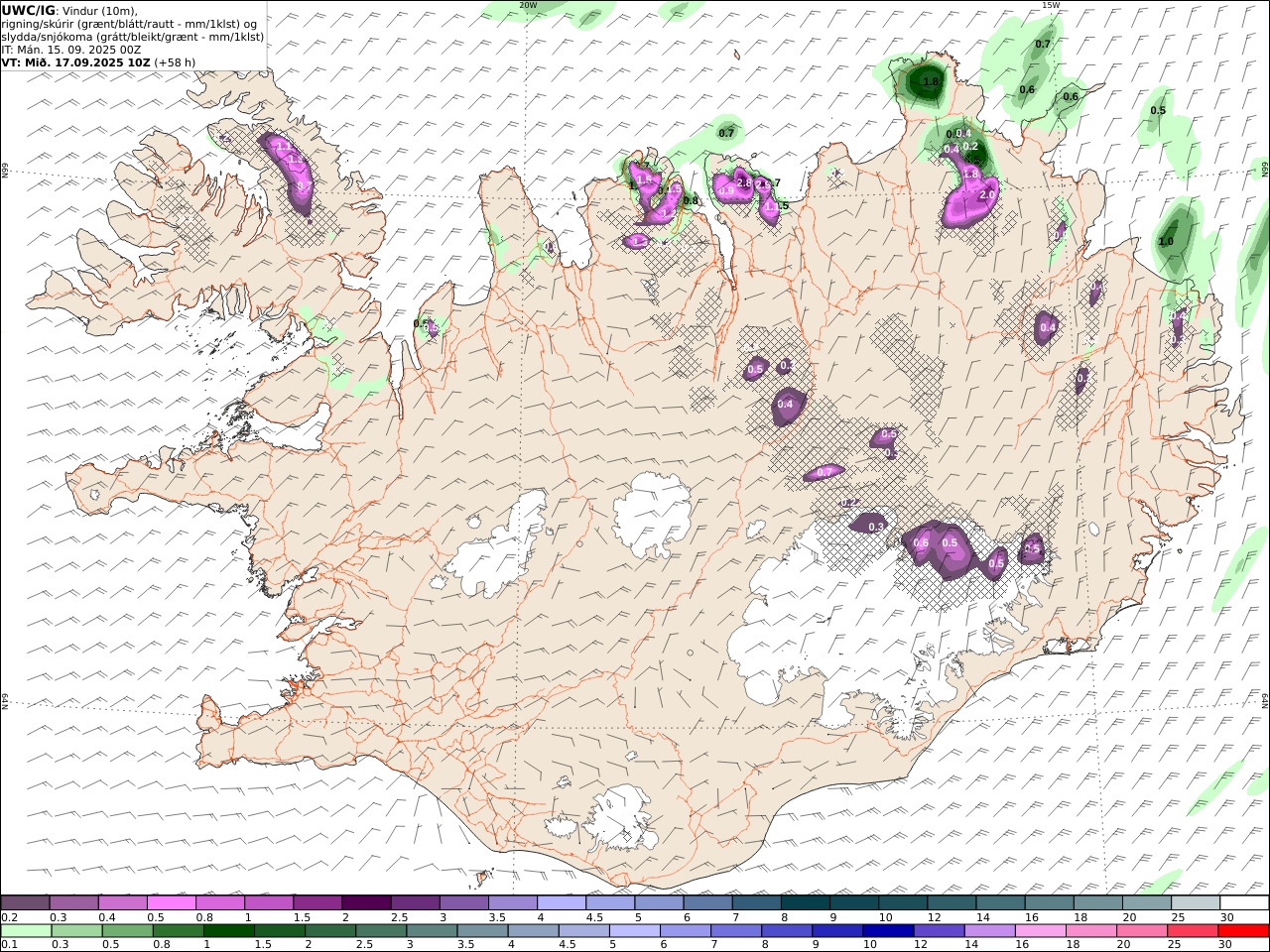Click the crimson 25 rain legend swatch
Viewport: 1270px width, 952px height.
click(x=1193, y=930)
